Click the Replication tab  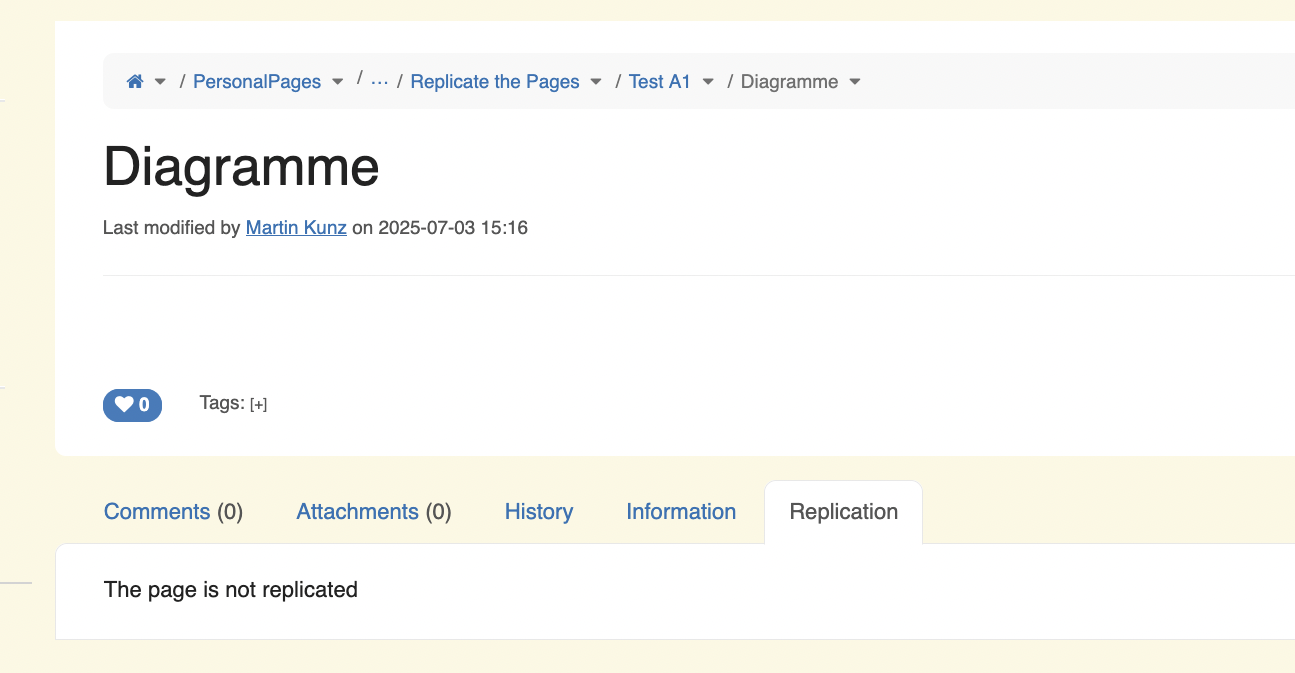pyautogui.click(x=843, y=512)
